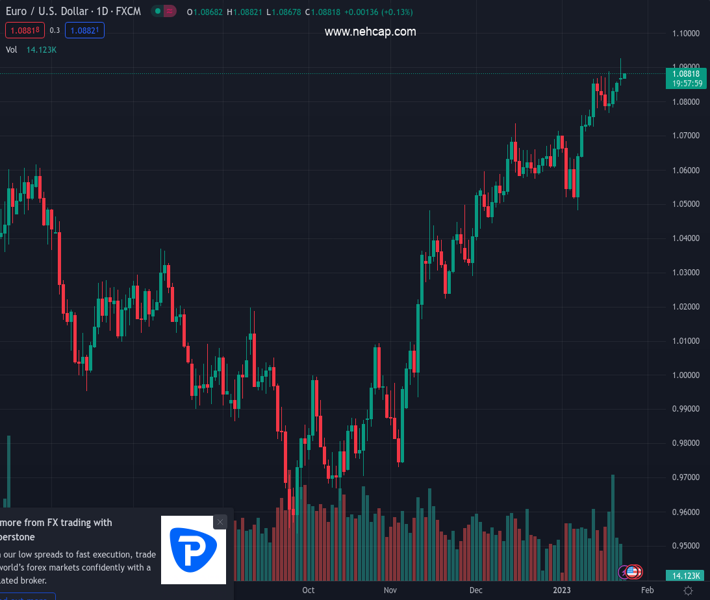Image resolution: width=710 pixels, height=600 pixels.
Task: Click the red data status icon
Action: [x=168, y=11]
